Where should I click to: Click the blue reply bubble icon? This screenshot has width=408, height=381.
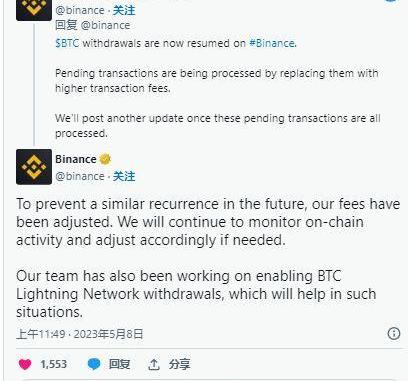(x=94, y=364)
